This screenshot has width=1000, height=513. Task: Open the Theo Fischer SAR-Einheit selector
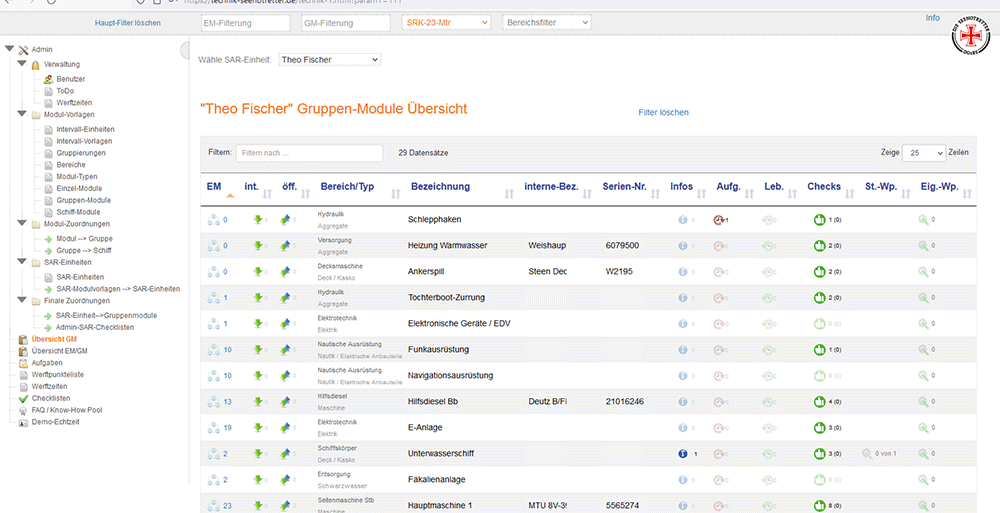330,60
